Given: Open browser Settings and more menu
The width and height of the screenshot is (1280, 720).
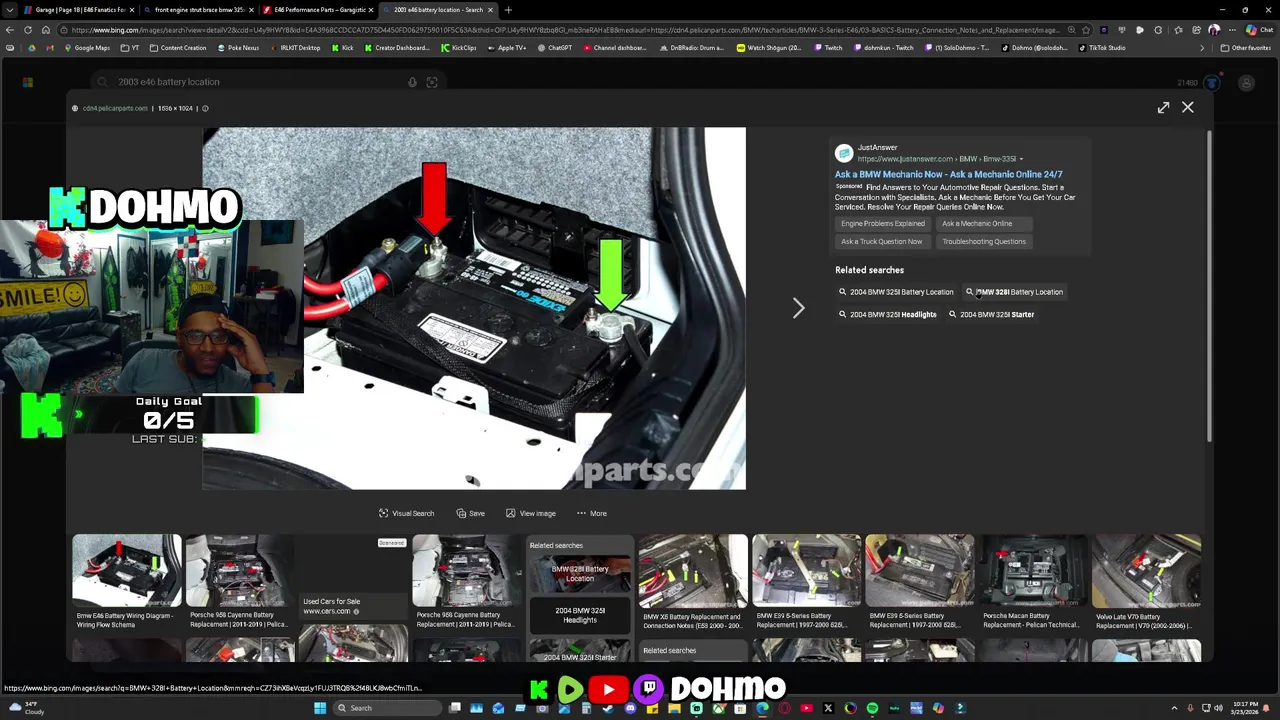Looking at the screenshot, I should 1233,30.
